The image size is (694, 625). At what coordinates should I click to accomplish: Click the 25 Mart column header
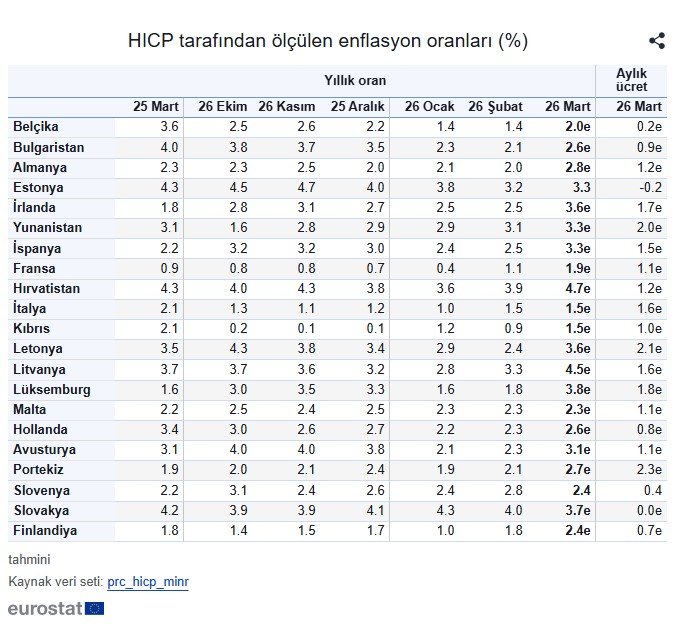pyautogui.click(x=157, y=107)
